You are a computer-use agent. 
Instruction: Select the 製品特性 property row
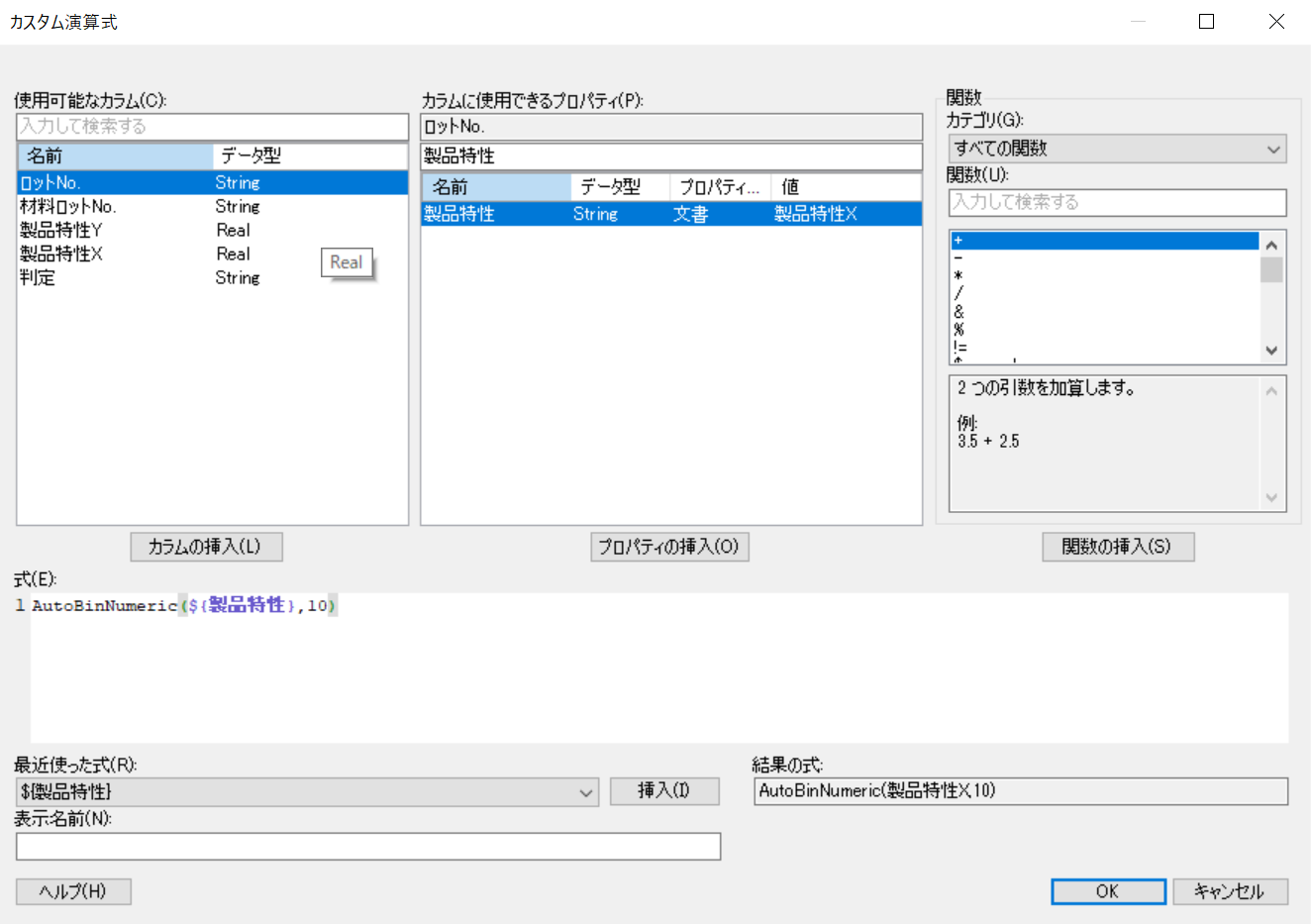(671, 214)
